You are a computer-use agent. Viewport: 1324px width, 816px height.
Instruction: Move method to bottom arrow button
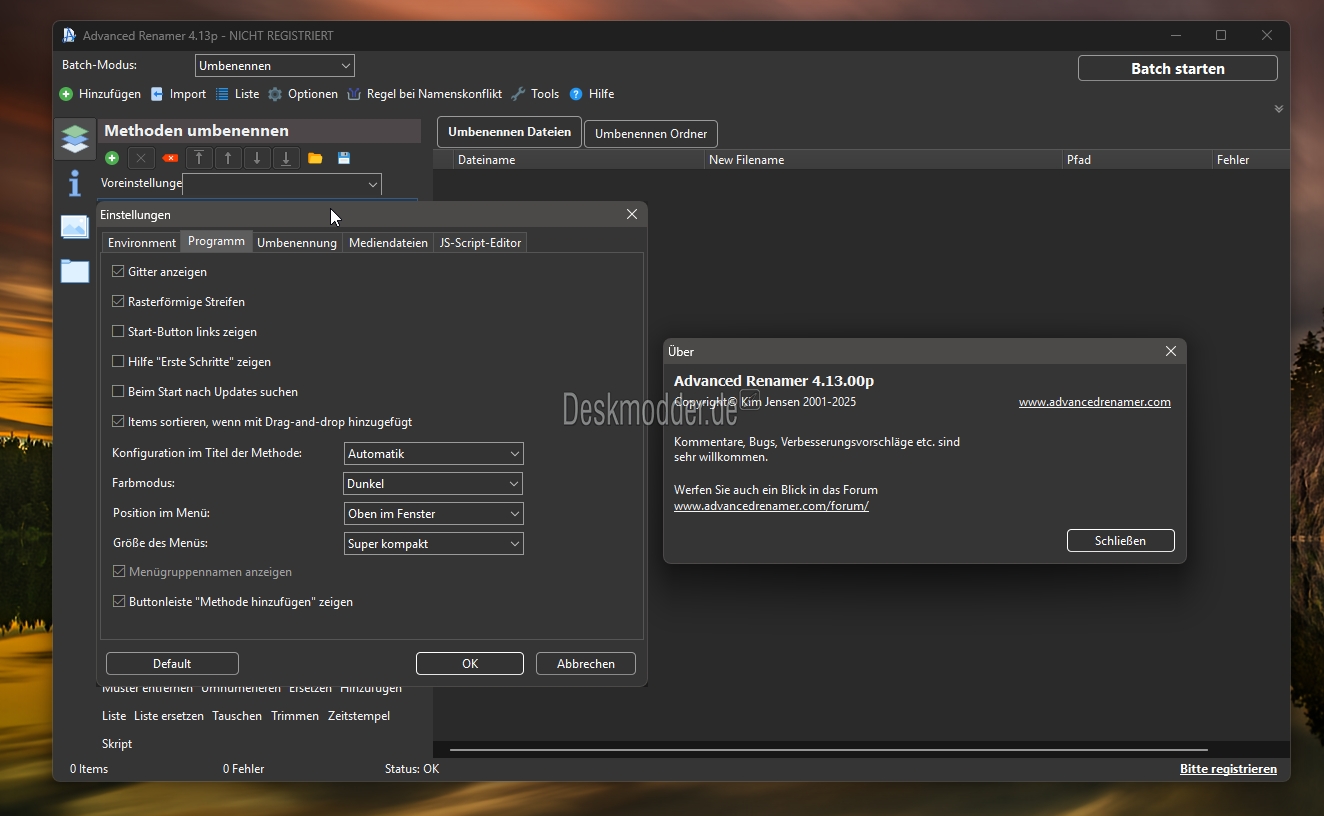[x=286, y=158]
